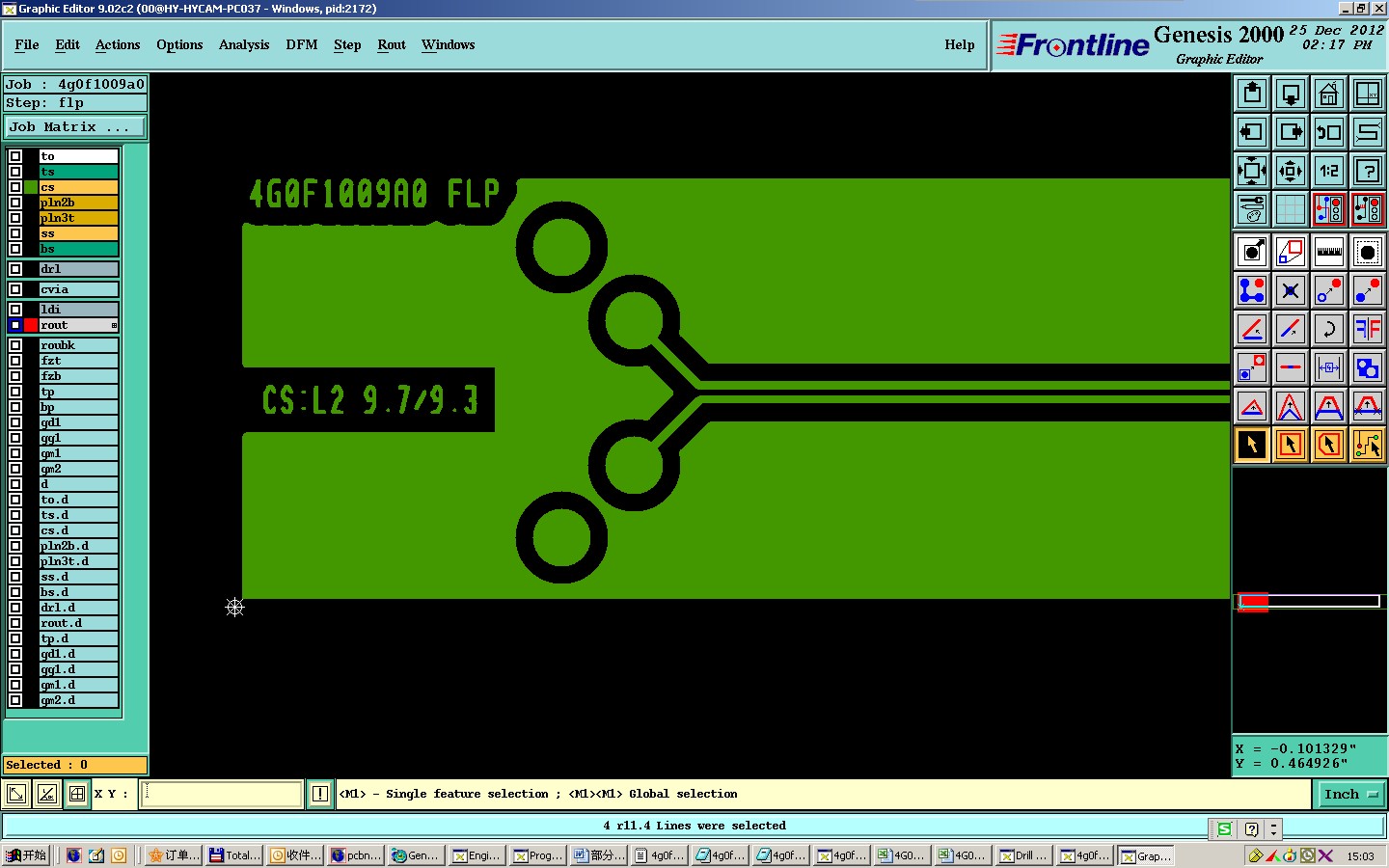Screen dimensions: 1389x868
Task: Click the angle coordinate mode icon
Action: (46, 794)
